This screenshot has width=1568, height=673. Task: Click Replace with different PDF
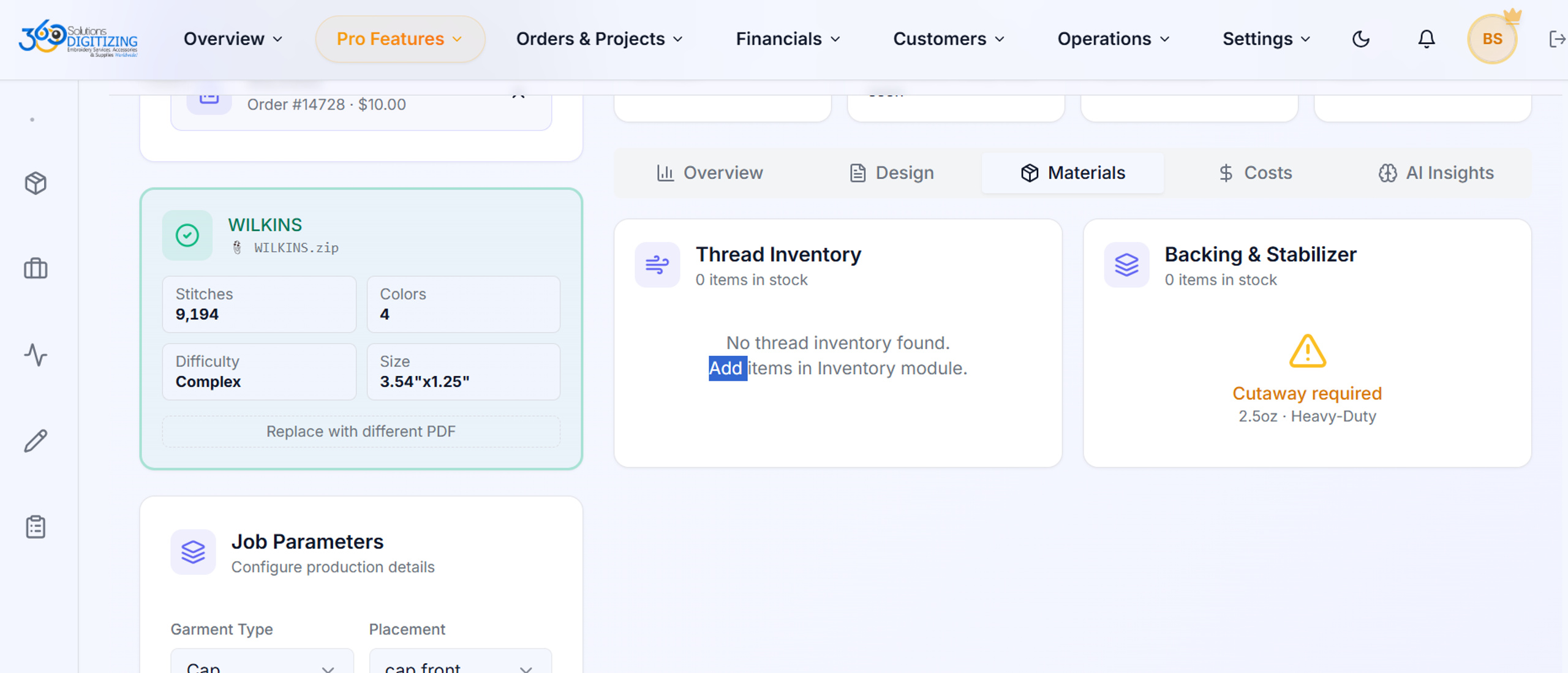coord(361,432)
